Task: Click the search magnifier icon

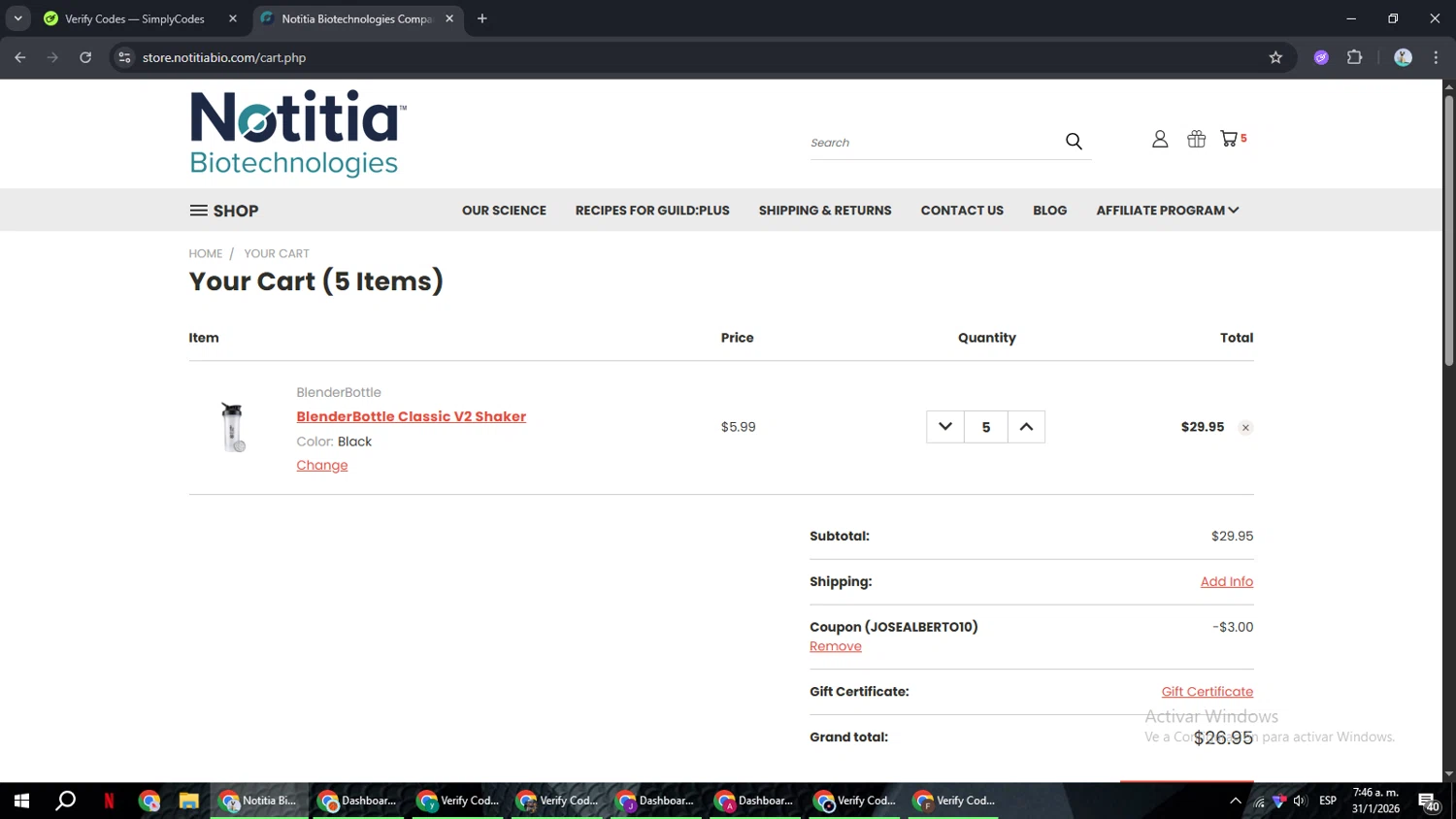Action: [x=1074, y=142]
